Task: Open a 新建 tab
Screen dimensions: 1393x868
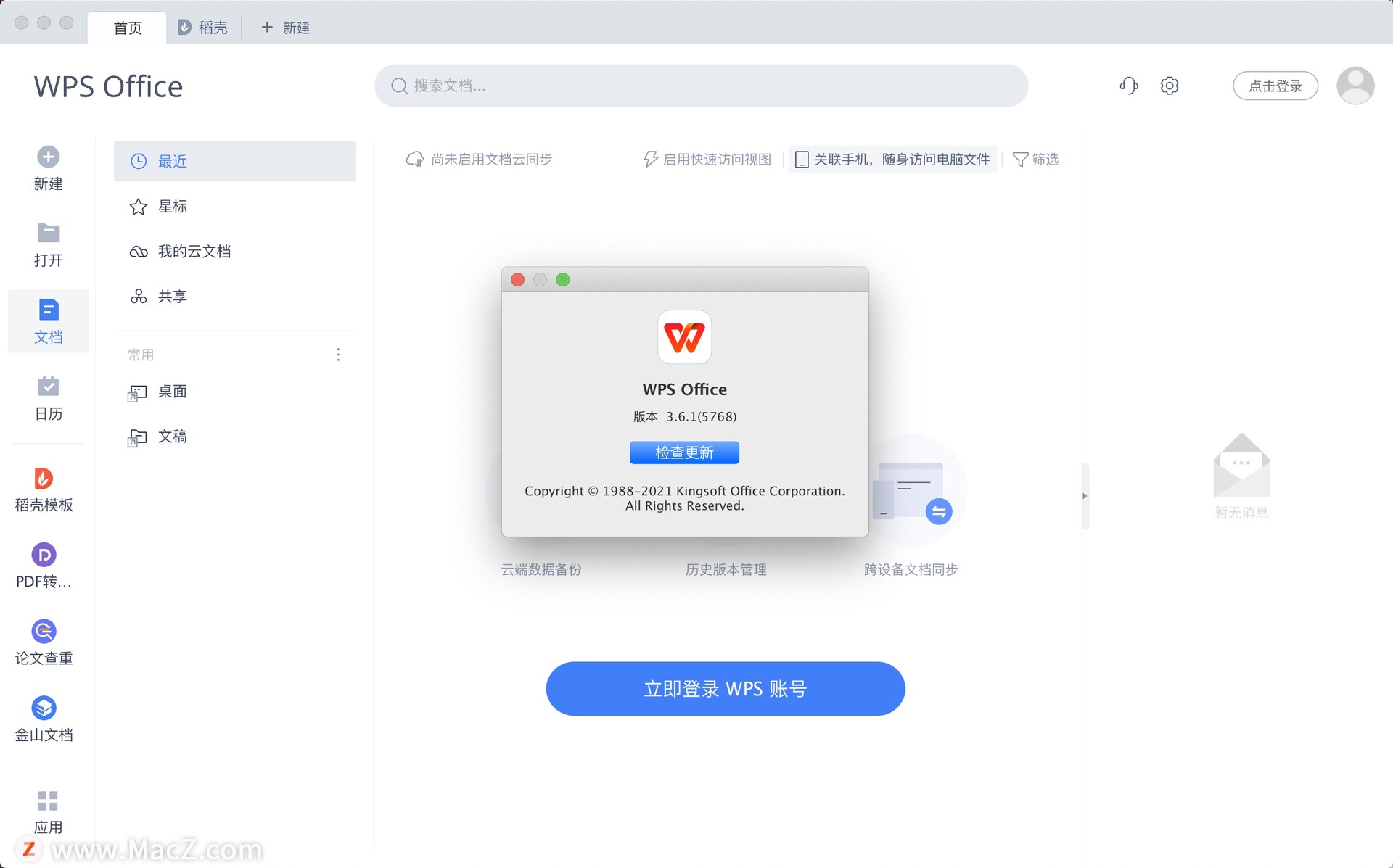Action: coord(286,28)
